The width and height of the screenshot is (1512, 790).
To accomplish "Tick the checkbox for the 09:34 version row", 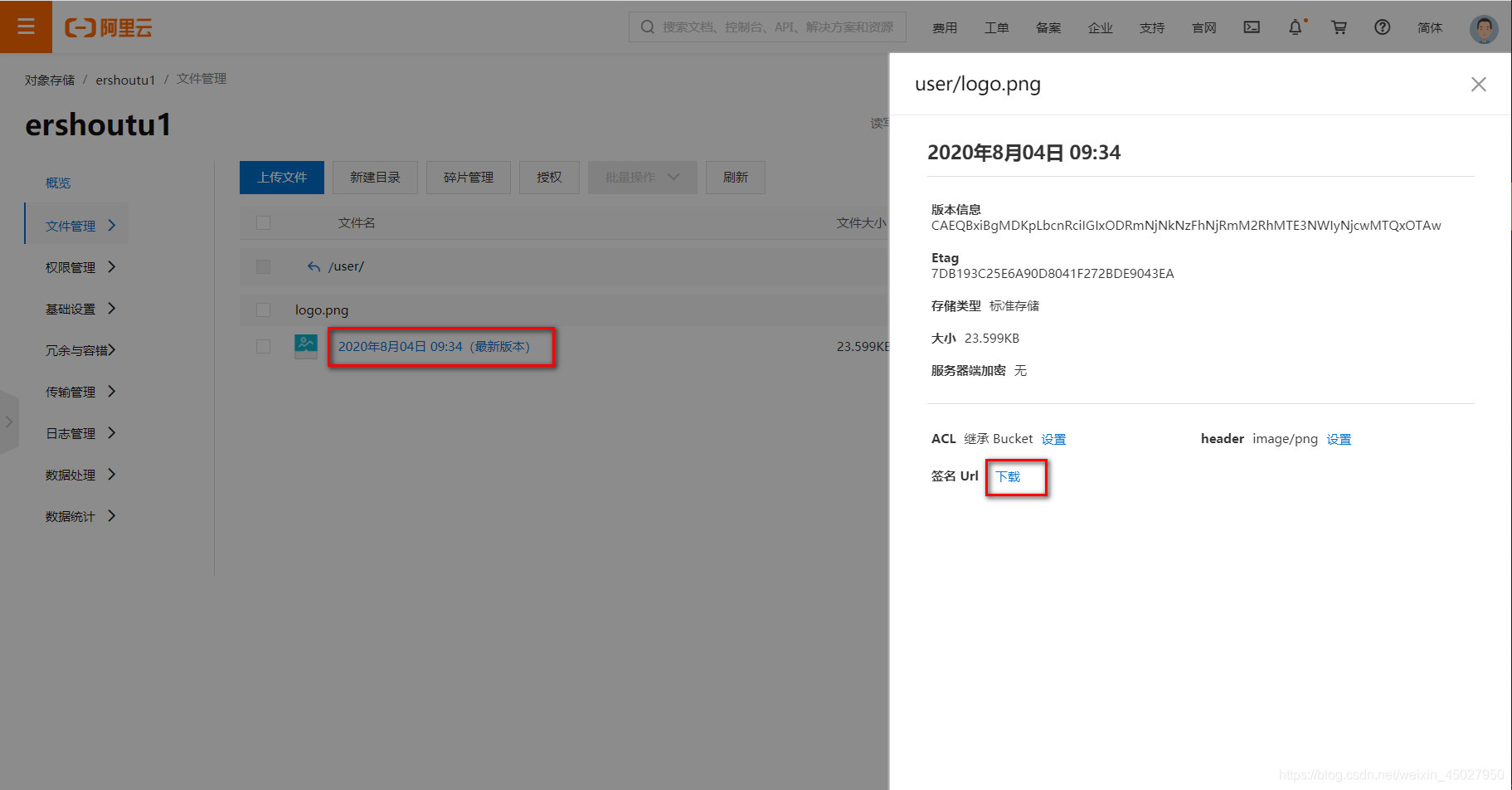I will 264,346.
